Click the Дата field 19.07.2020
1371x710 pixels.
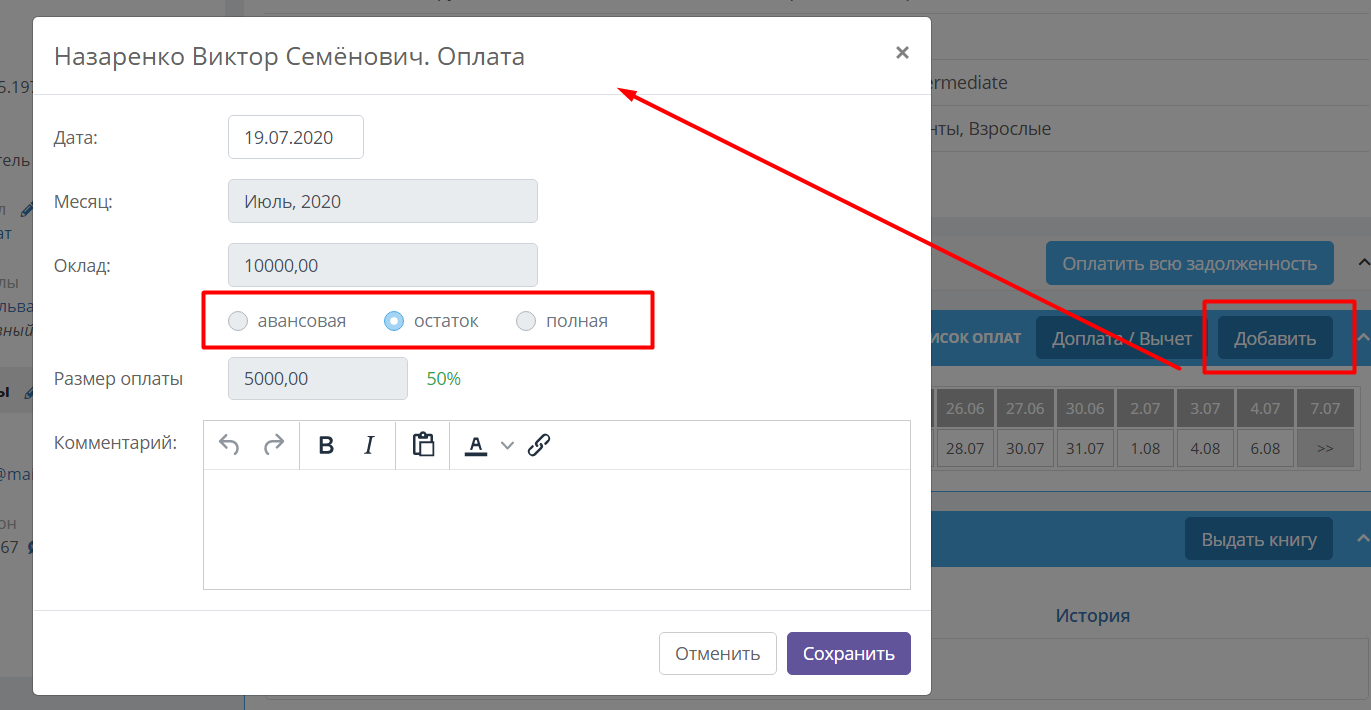pyautogui.click(x=296, y=137)
